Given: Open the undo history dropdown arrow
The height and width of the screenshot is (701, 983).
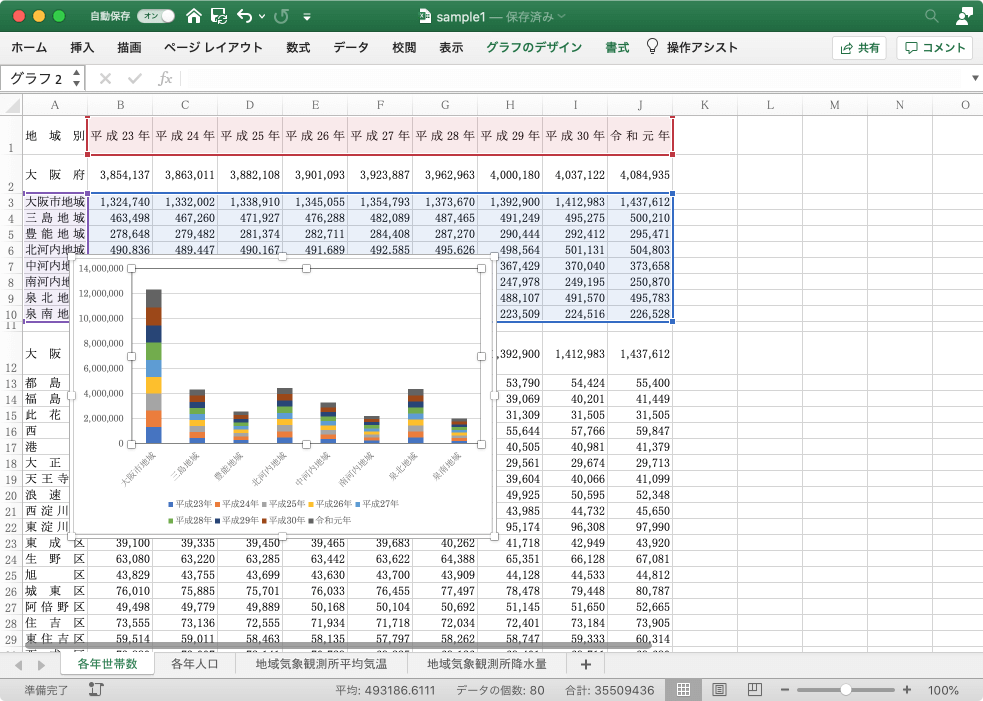Looking at the screenshot, I should 262,17.
